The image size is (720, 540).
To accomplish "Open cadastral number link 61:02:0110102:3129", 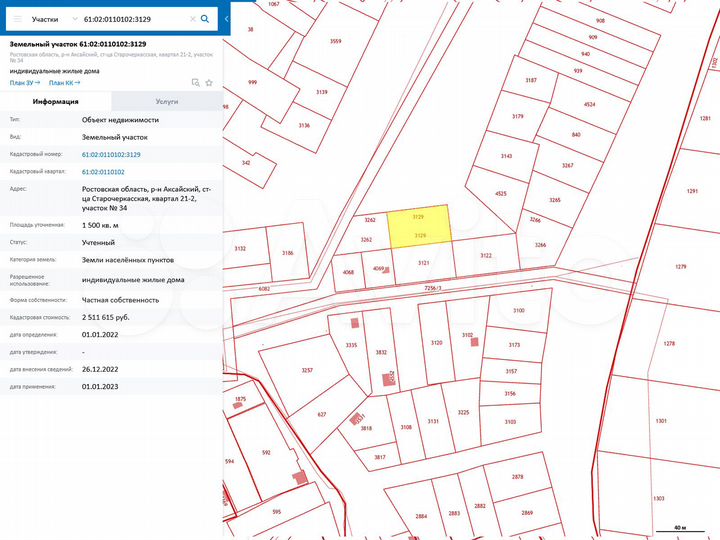I will [111, 154].
